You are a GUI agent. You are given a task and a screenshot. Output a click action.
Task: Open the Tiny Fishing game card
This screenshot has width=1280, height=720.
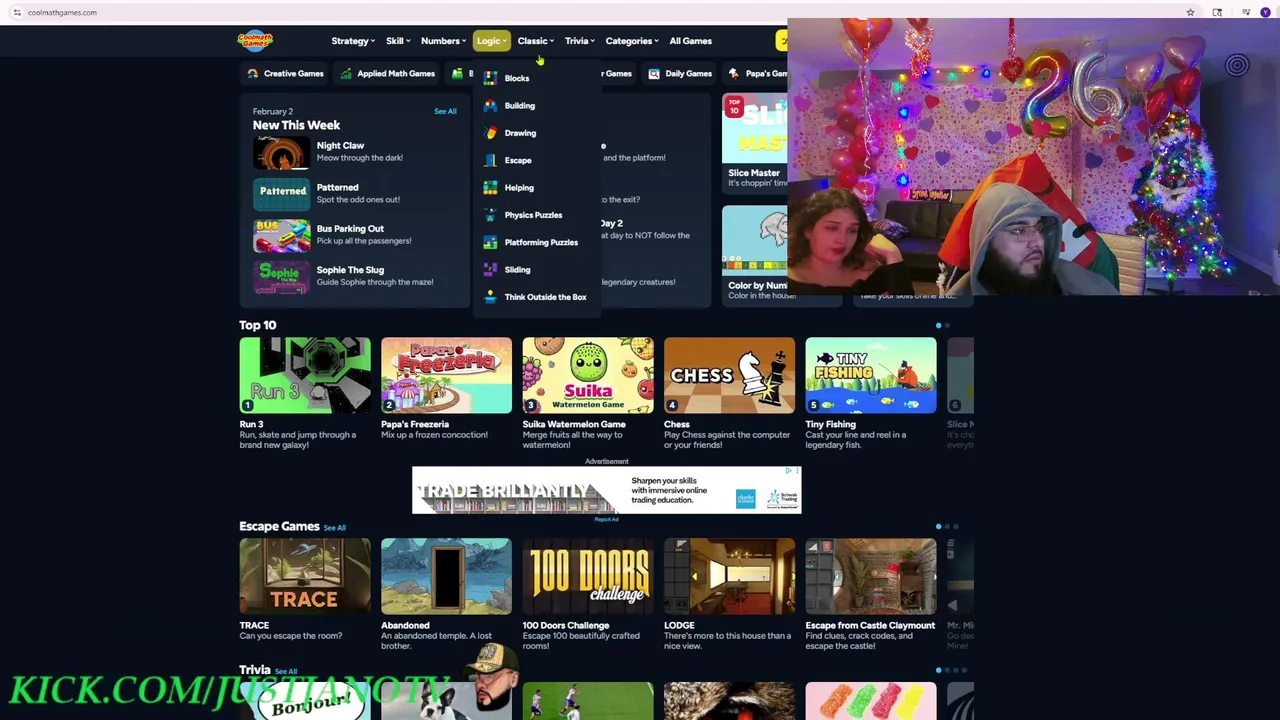[x=871, y=375]
